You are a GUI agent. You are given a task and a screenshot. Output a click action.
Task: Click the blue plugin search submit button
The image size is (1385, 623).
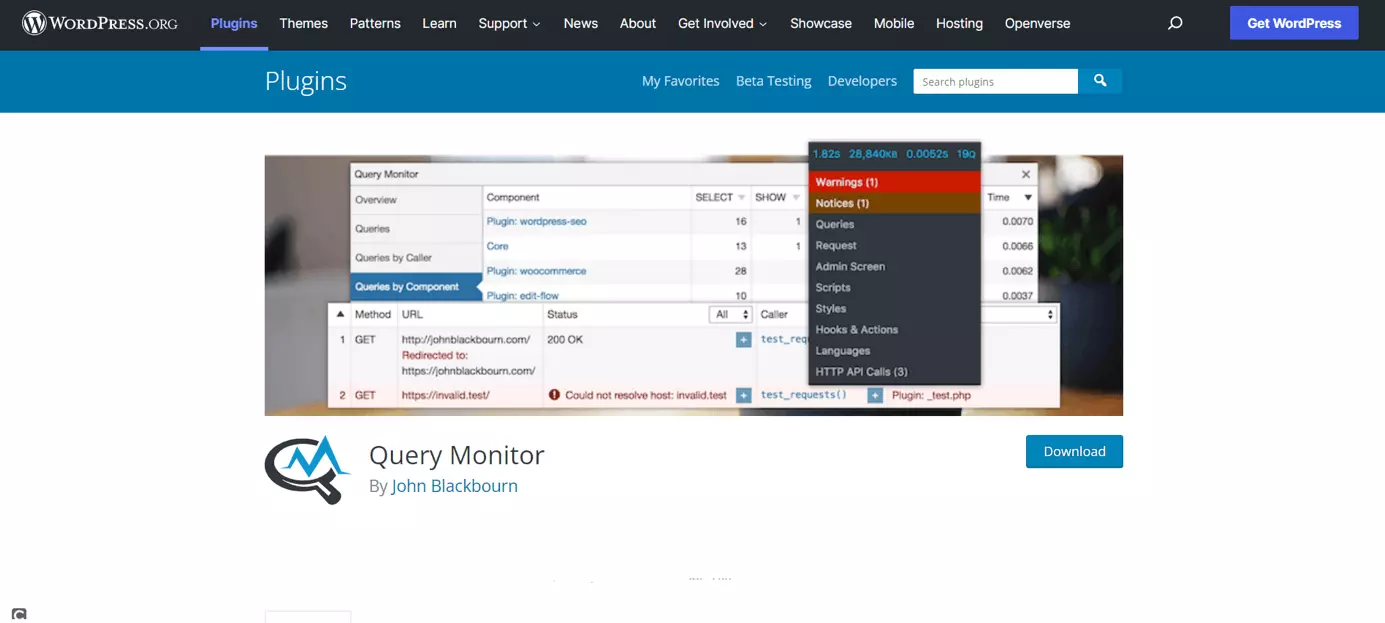(x=1100, y=81)
